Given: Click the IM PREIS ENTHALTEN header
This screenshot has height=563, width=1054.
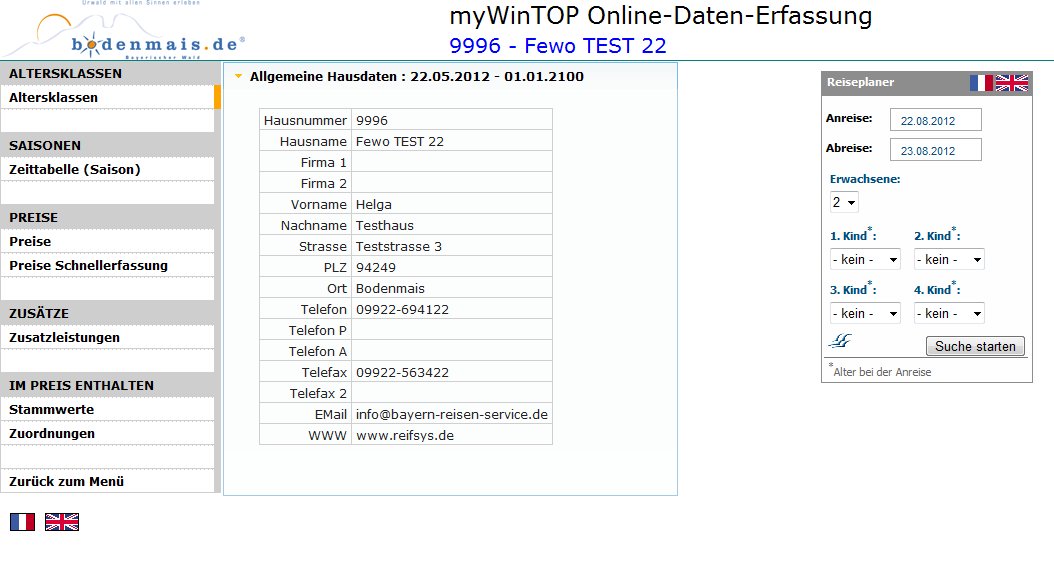Looking at the screenshot, I should (x=81, y=386).
